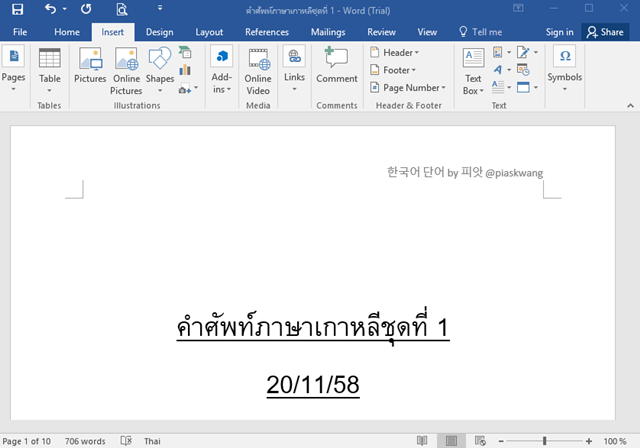
Task: Click the Thai language indicator
Action: tap(152, 441)
